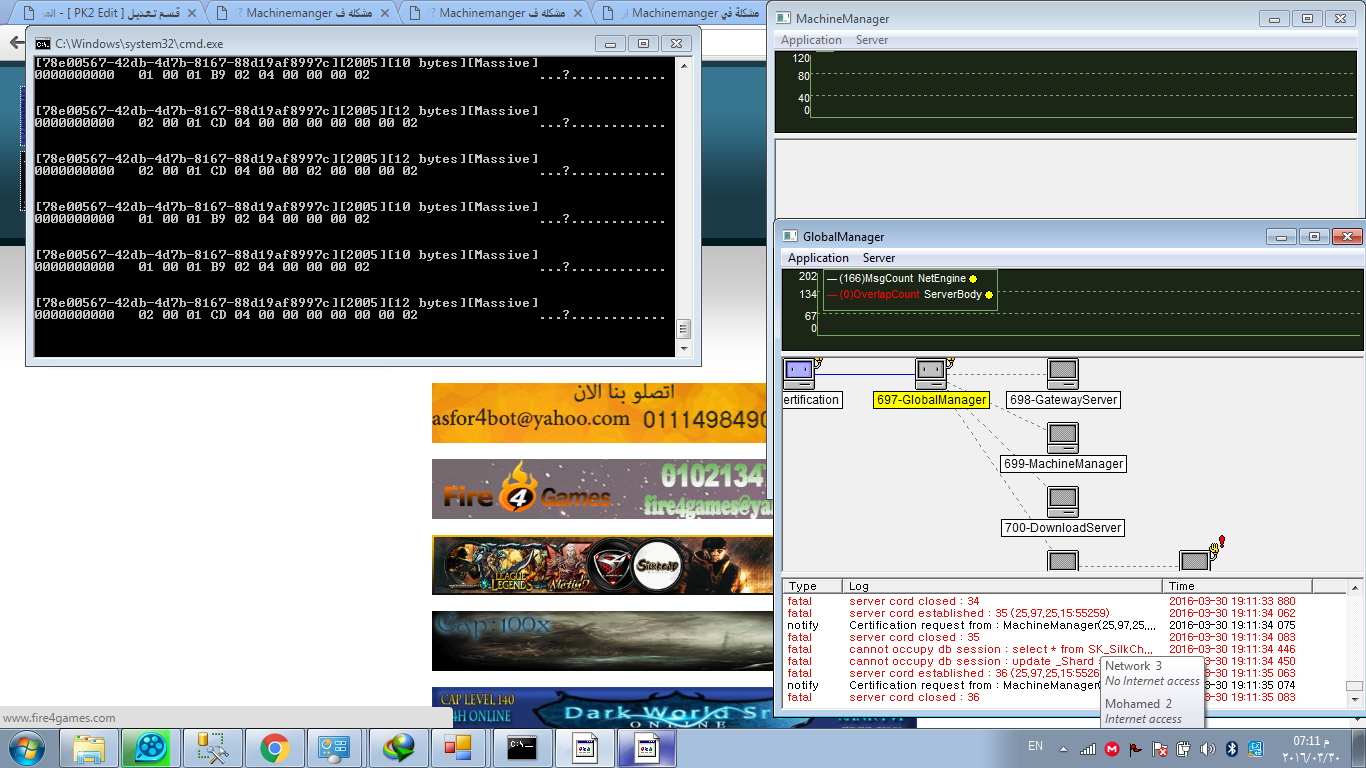Click the volume speaker tray icon
The height and width of the screenshot is (768, 1366).
pos(1208,748)
